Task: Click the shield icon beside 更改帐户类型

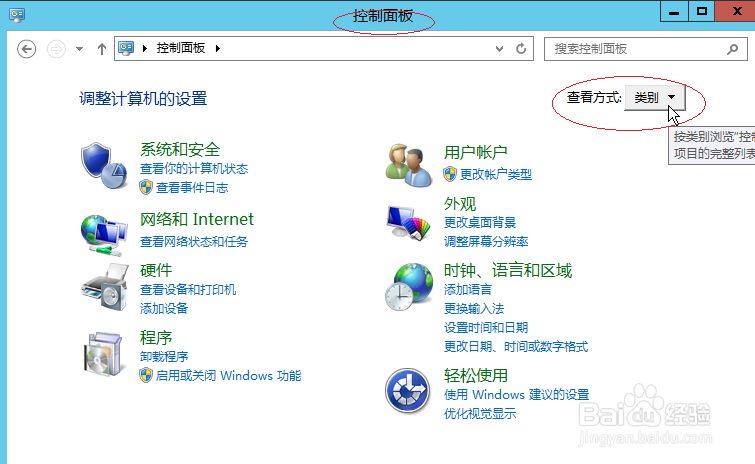Action: 450,174
